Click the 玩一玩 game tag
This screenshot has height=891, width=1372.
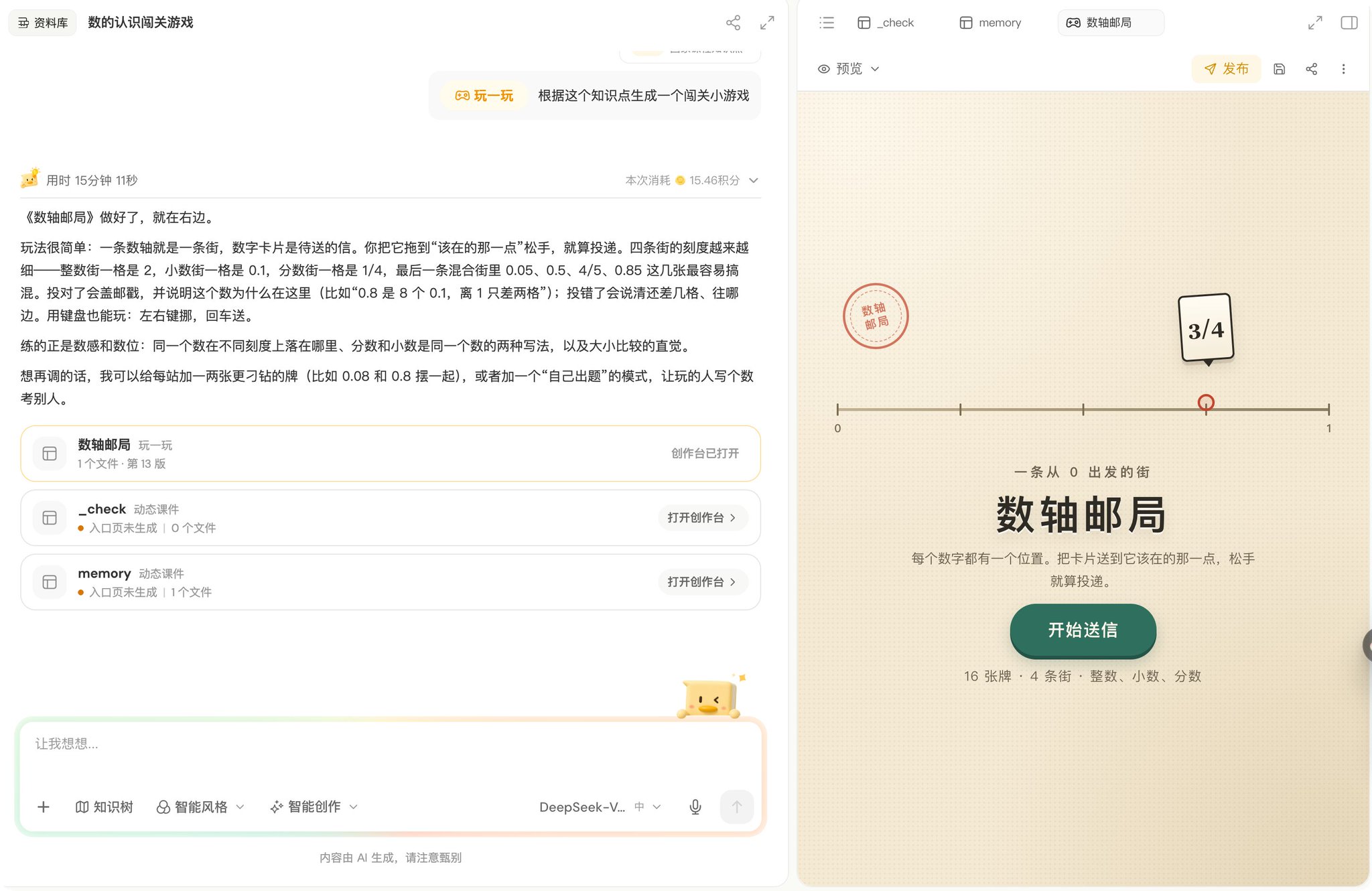click(x=484, y=96)
